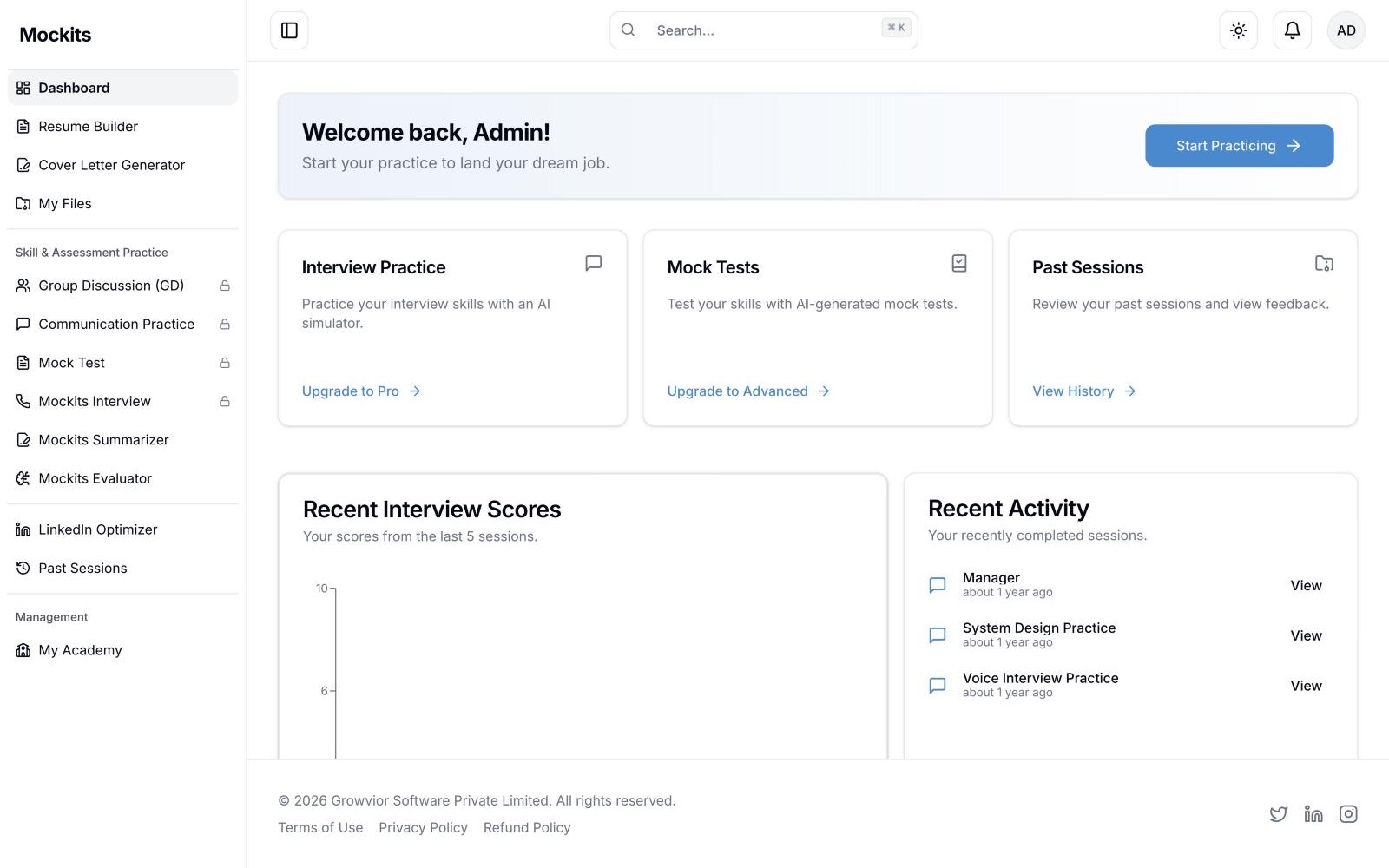Click the Interview Practice chat icon
Image resolution: width=1389 pixels, height=868 pixels.
coord(594,263)
